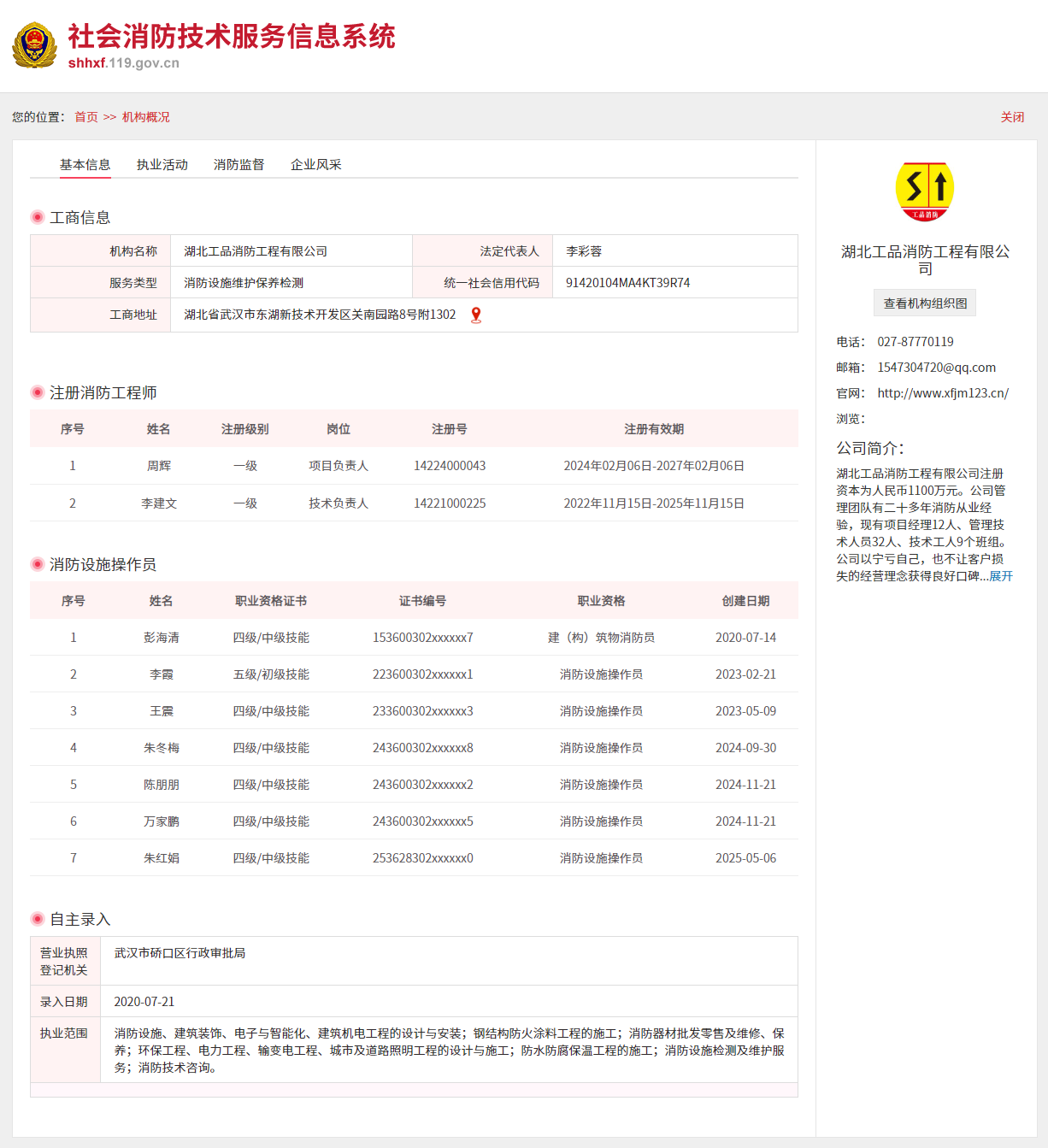Click operator name 万家鹏
The height and width of the screenshot is (1148, 1048).
pyautogui.click(x=162, y=821)
